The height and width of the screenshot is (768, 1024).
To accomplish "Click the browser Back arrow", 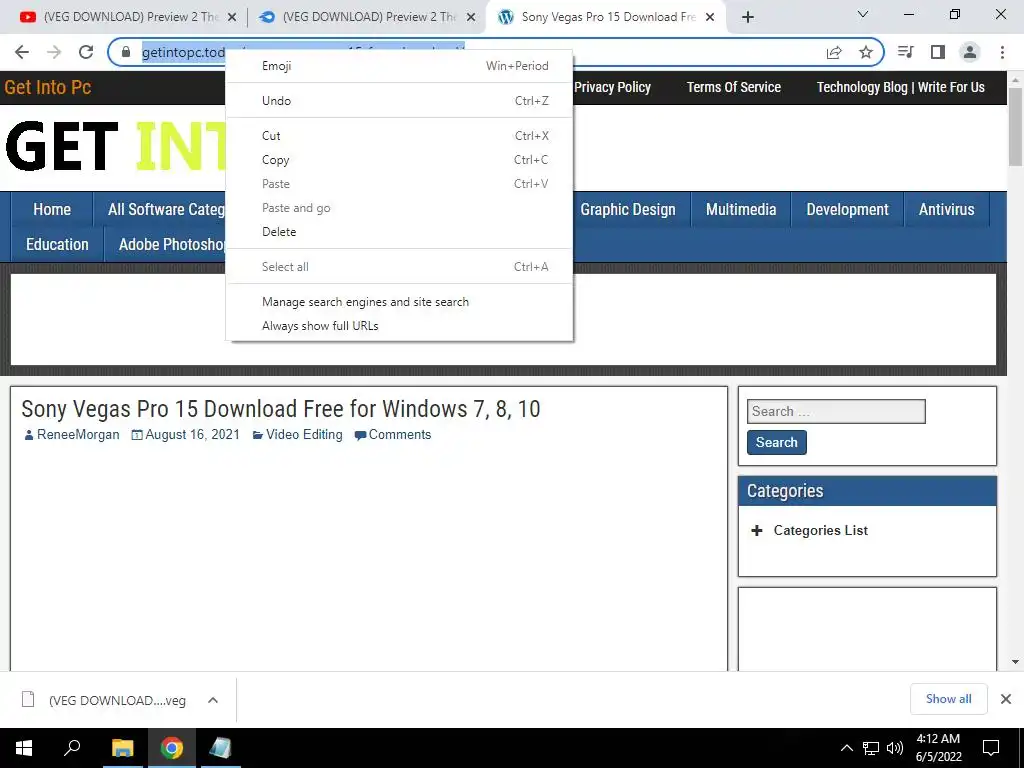I will coord(22,52).
